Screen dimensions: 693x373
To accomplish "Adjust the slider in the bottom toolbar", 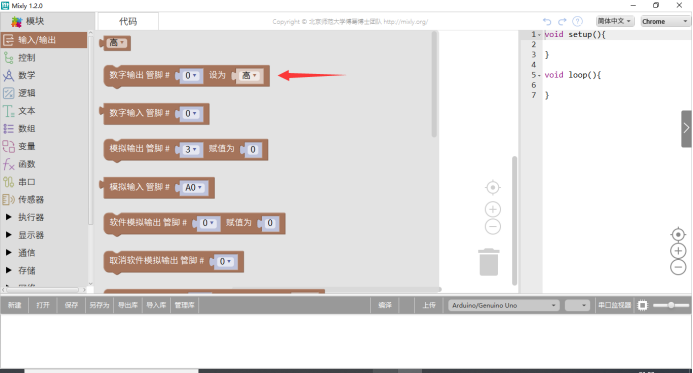I will [670, 305].
